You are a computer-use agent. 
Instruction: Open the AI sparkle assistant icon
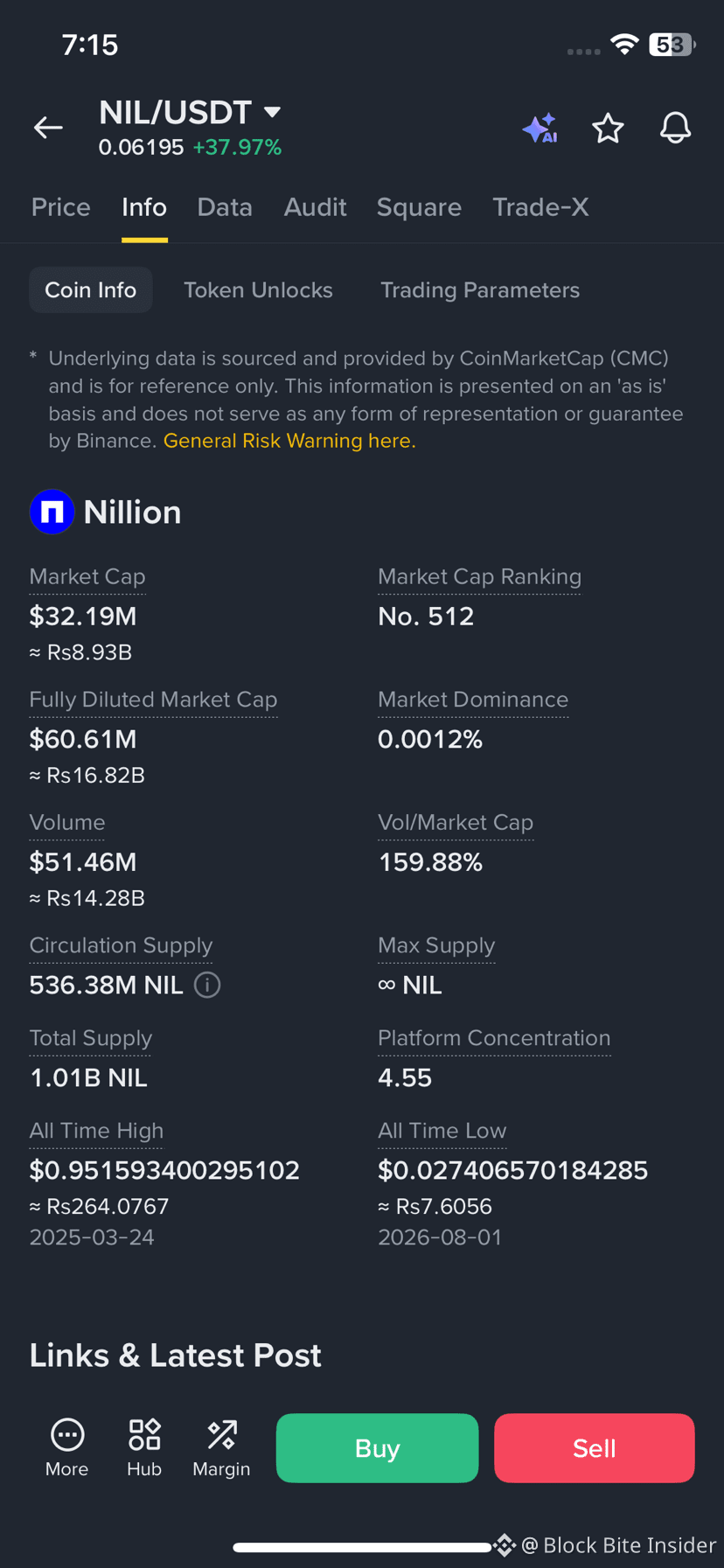click(540, 129)
